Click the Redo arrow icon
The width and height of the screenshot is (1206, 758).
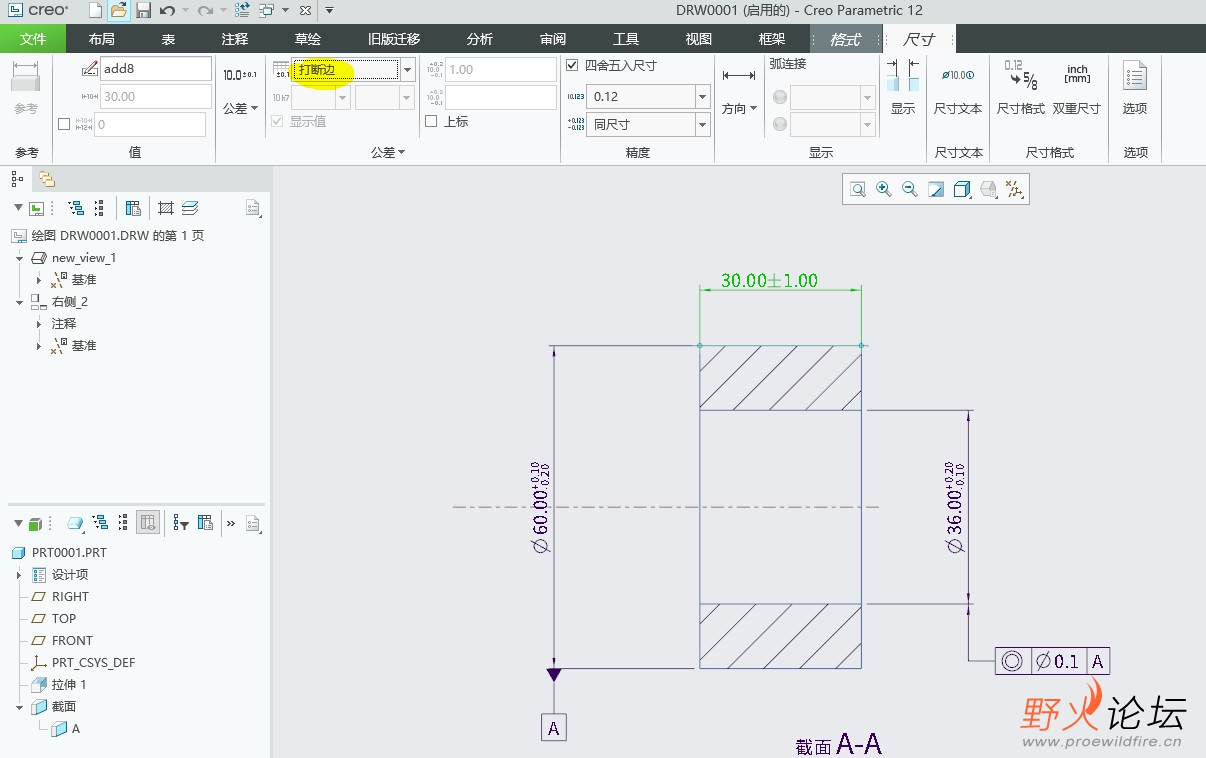[x=205, y=10]
